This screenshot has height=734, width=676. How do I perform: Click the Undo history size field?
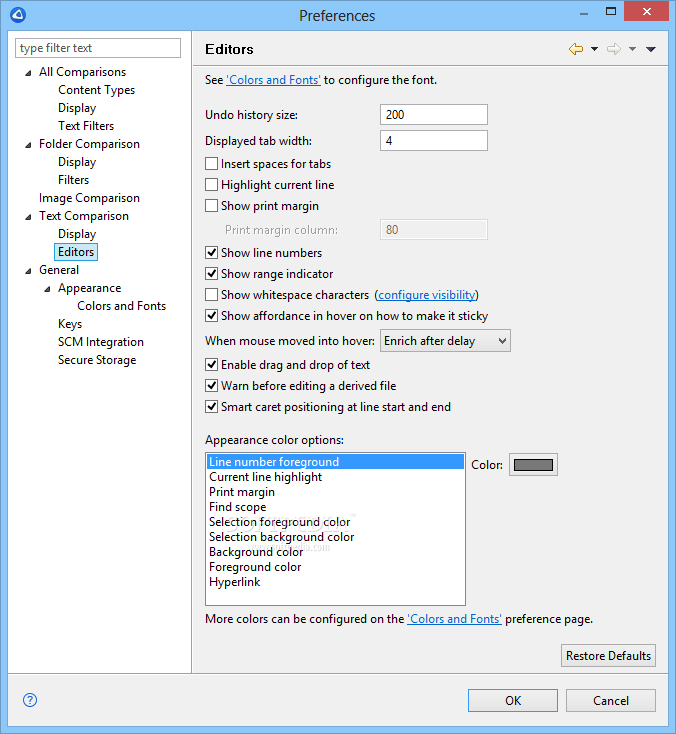click(434, 115)
